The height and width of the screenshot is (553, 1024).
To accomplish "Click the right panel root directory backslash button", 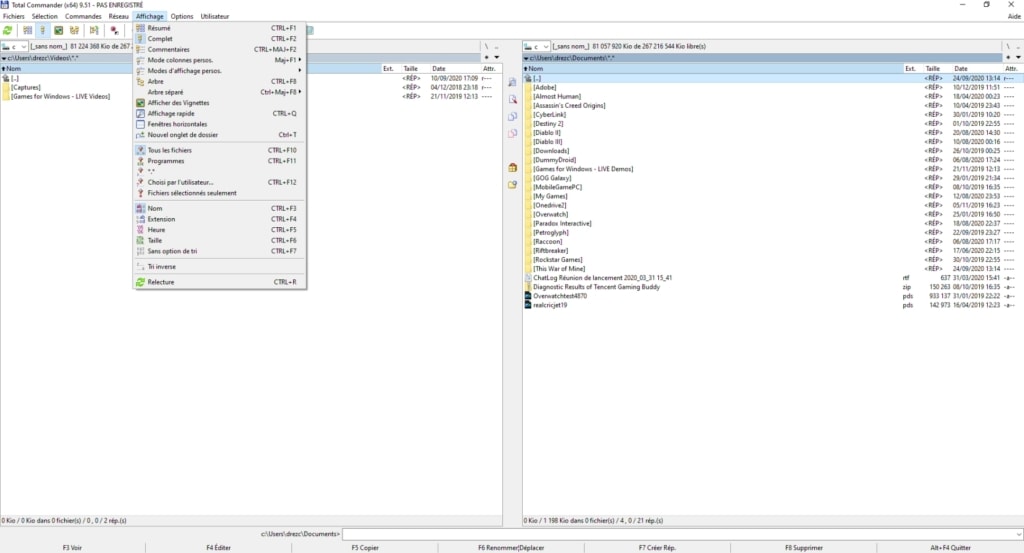I will 1008,46.
